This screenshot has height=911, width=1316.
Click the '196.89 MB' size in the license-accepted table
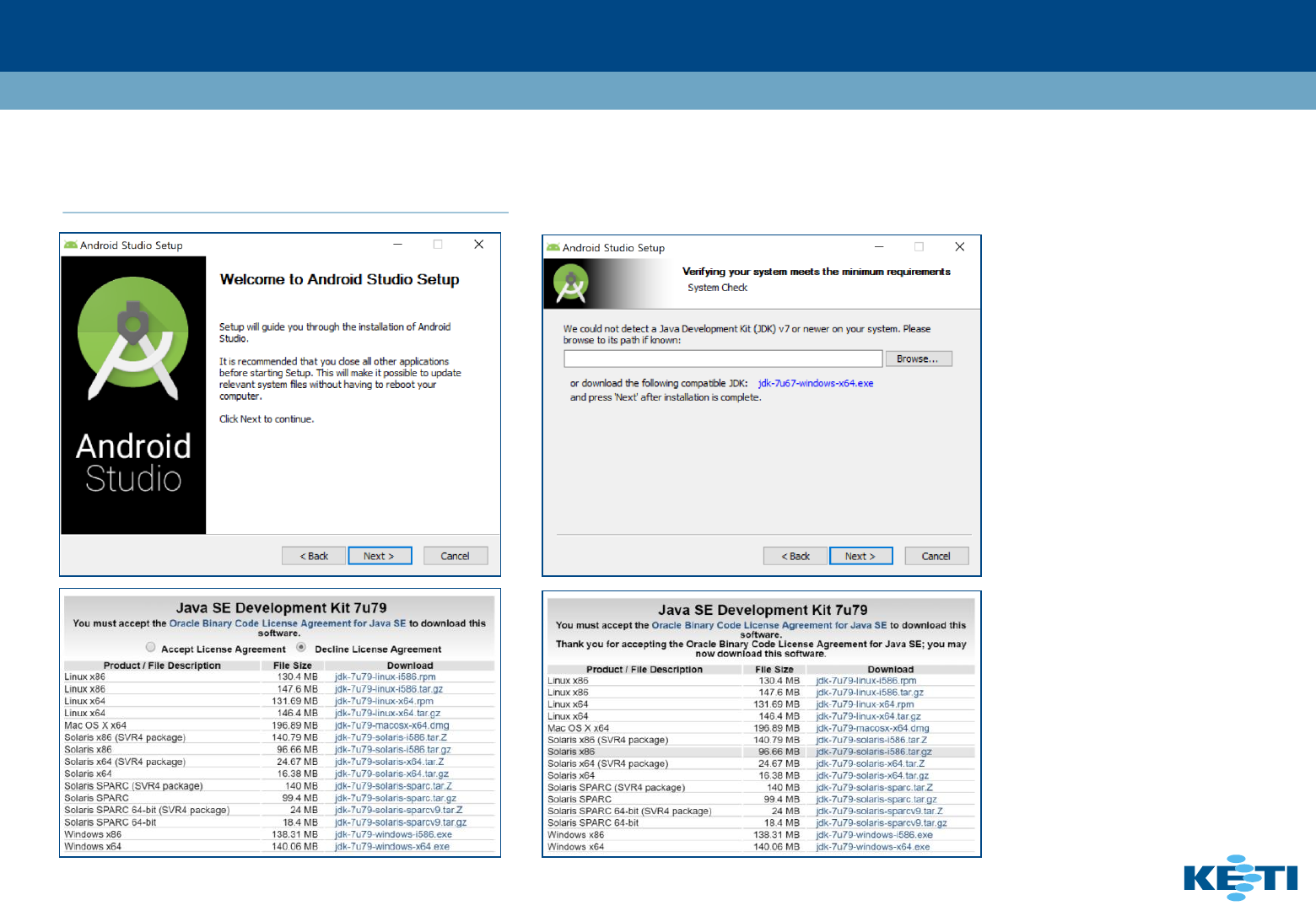pyautogui.click(x=777, y=728)
